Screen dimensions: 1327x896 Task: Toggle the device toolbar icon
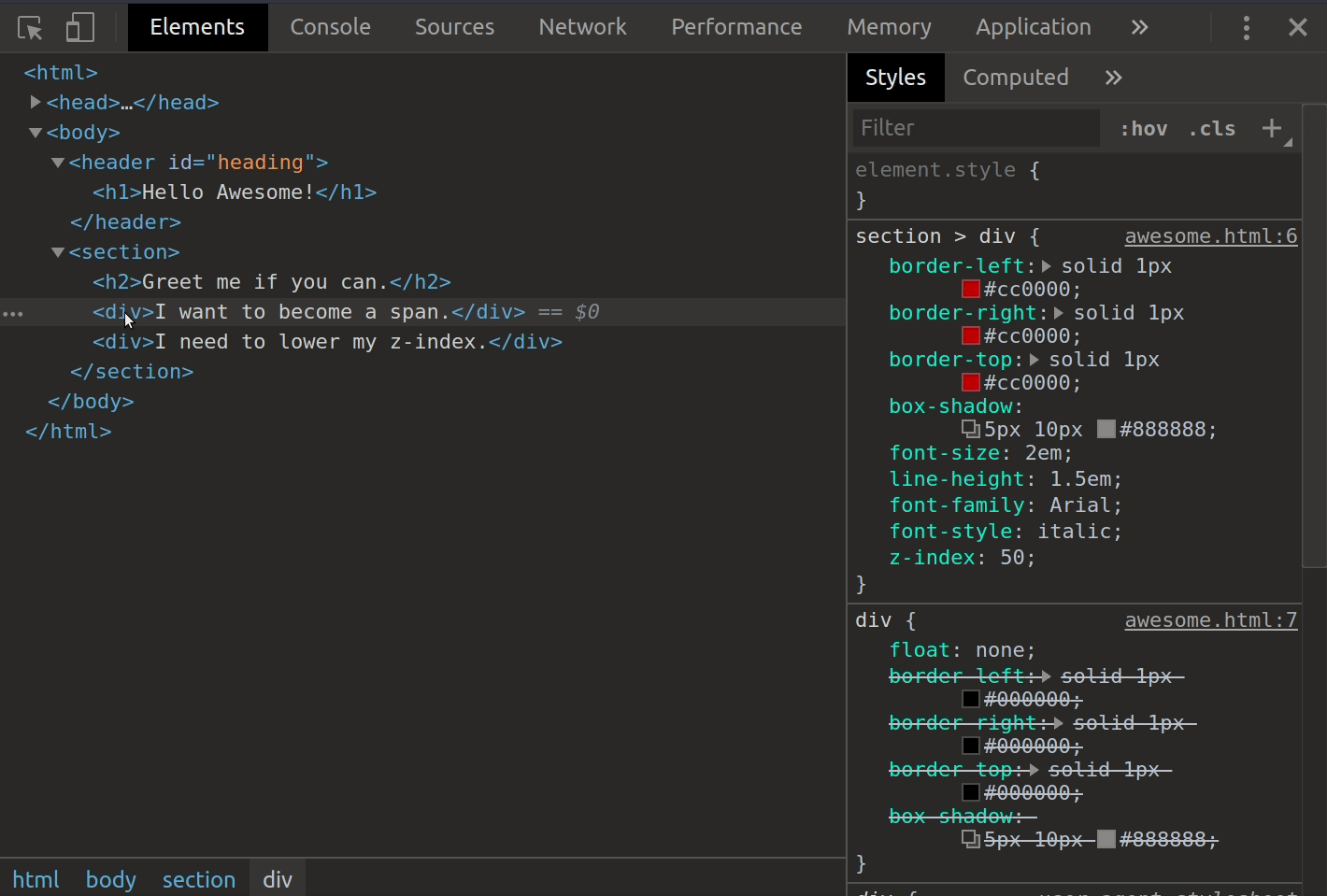pyautogui.click(x=79, y=27)
